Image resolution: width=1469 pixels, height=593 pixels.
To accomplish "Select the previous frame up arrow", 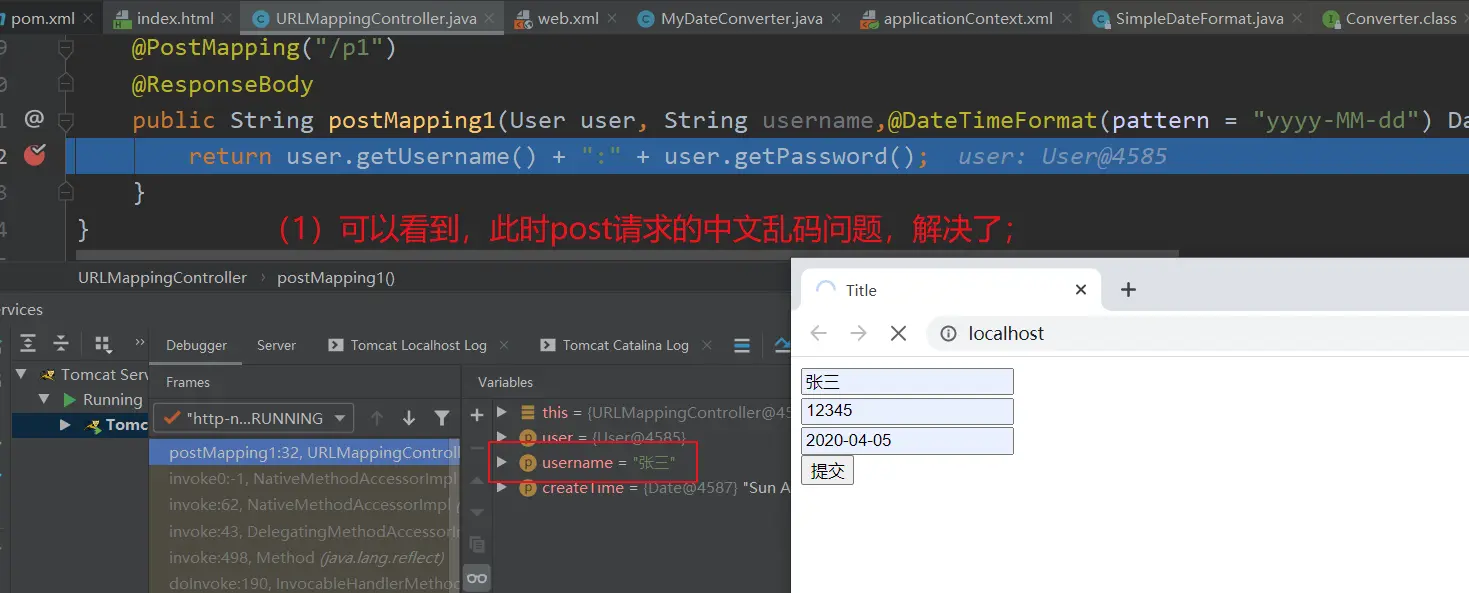I will pyautogui.click(x=377, y=418).
